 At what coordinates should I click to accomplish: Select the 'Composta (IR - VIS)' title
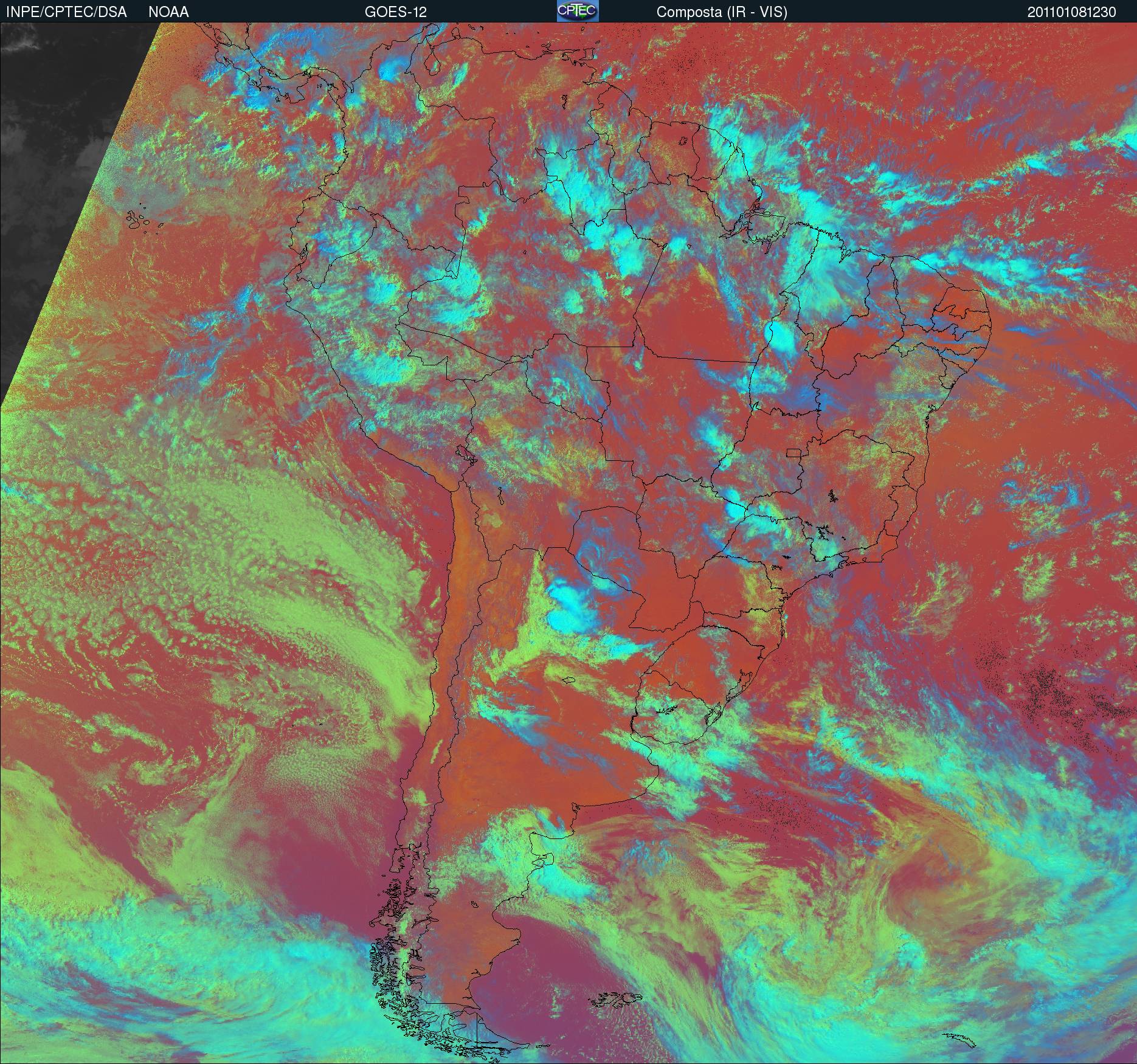(x=722, y=12)
